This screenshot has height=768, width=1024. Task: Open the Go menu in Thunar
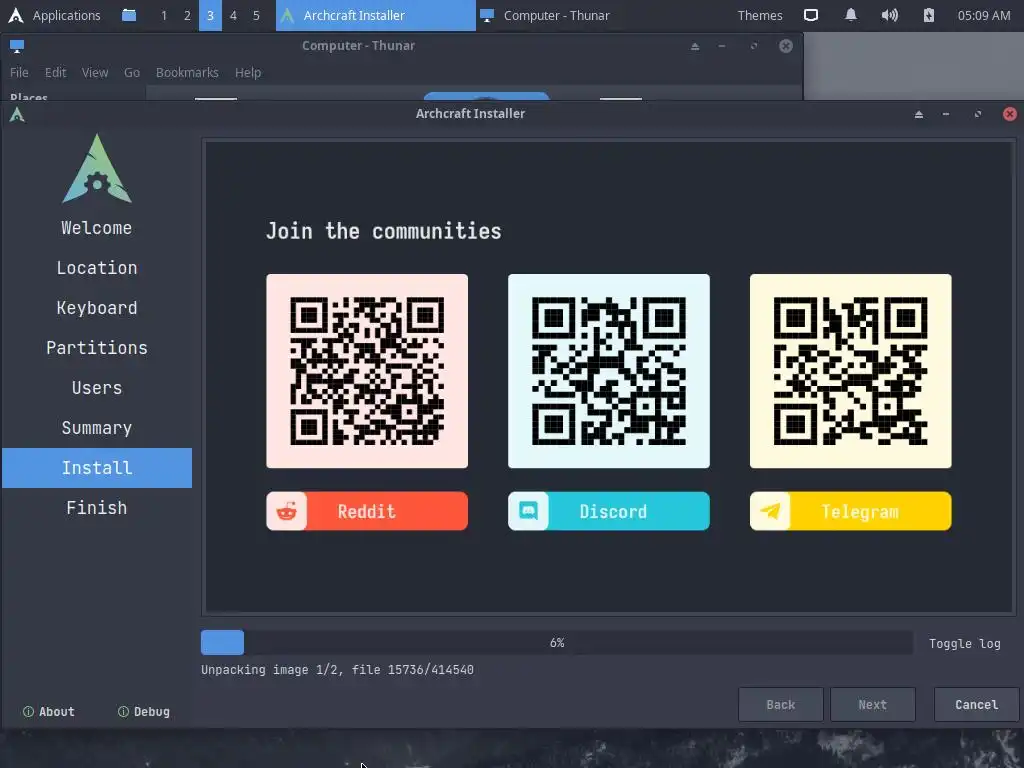pos(132,72)
